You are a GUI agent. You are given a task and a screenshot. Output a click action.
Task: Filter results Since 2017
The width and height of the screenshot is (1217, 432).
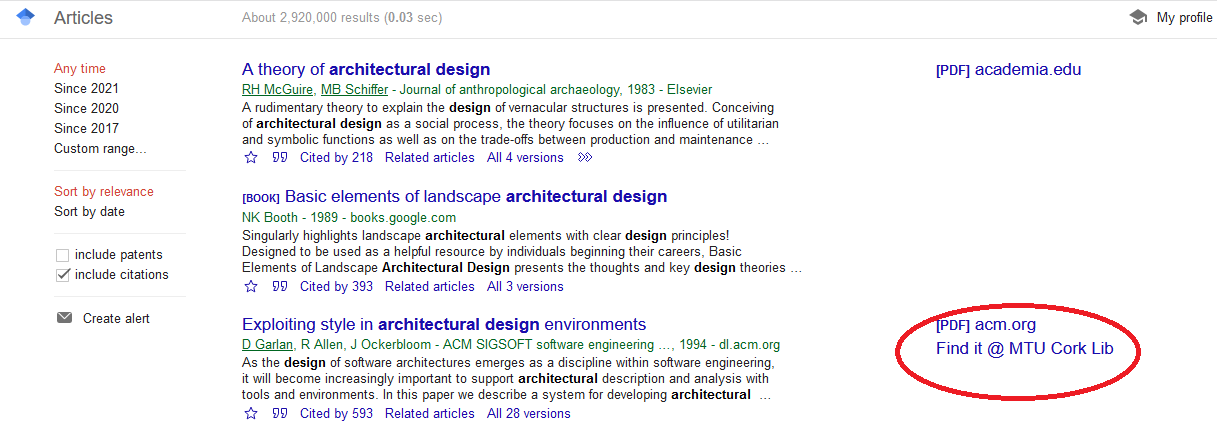pos(86,129)
